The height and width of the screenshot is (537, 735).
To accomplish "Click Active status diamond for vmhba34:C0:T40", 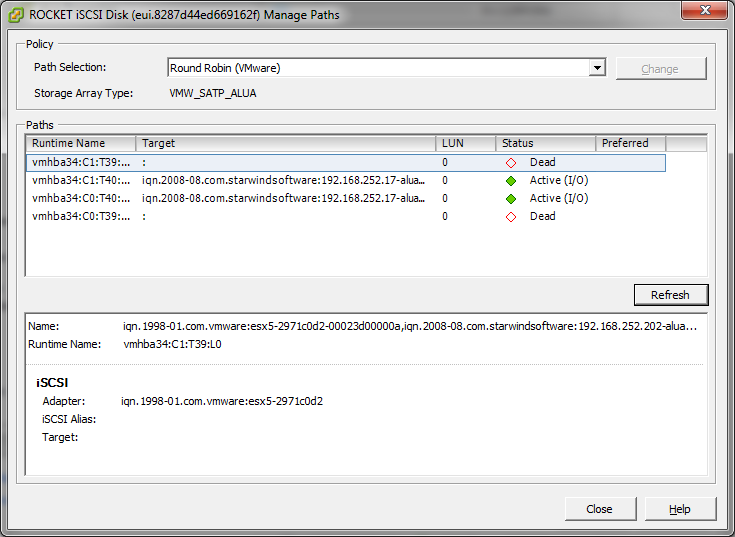I will (511, 199).
